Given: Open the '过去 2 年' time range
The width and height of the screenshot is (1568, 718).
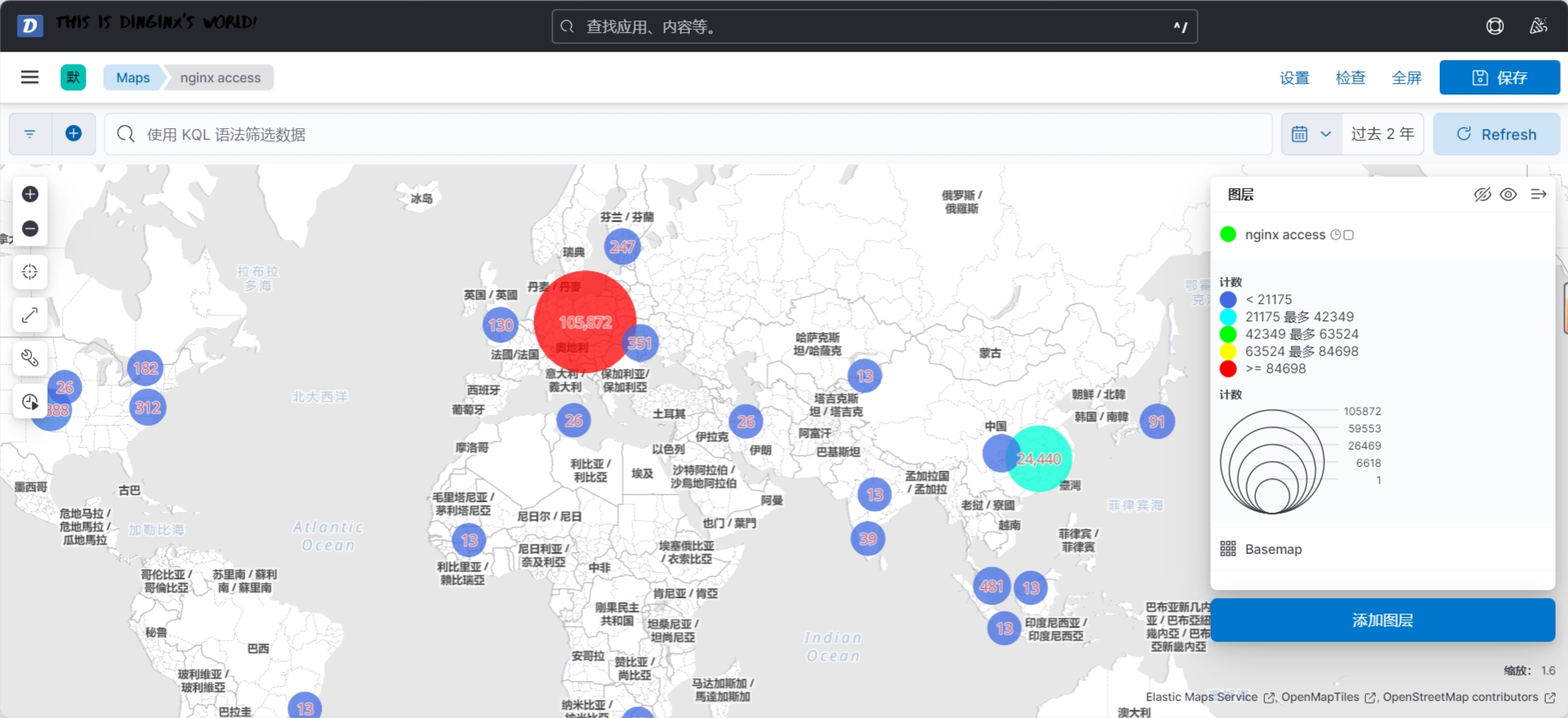Looking at the screenshot, I should pos(1382,134).
